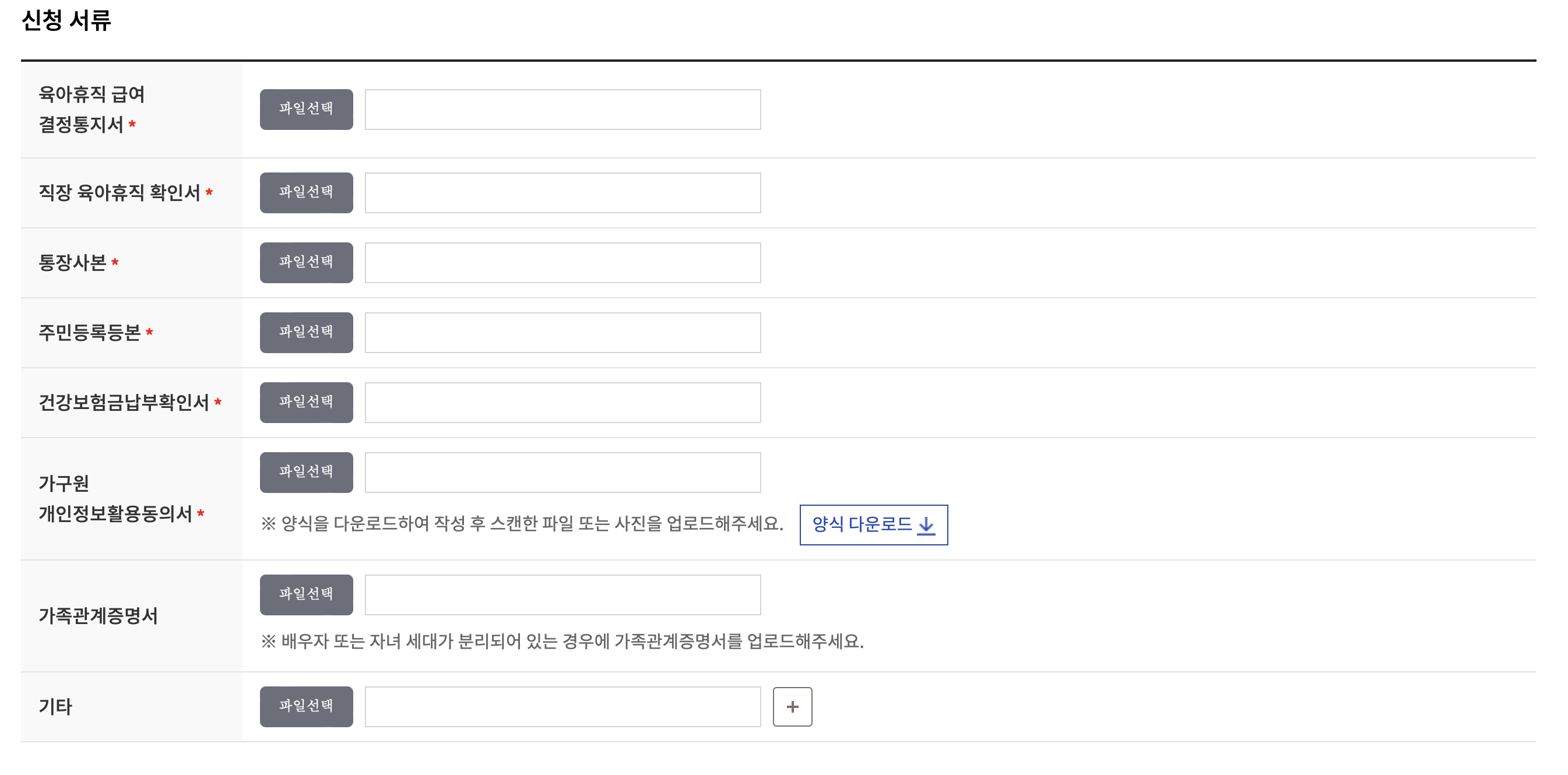The image size is (1568, 775).
Task: Select a file for 주민등록등본
Action: coord(306,332)
